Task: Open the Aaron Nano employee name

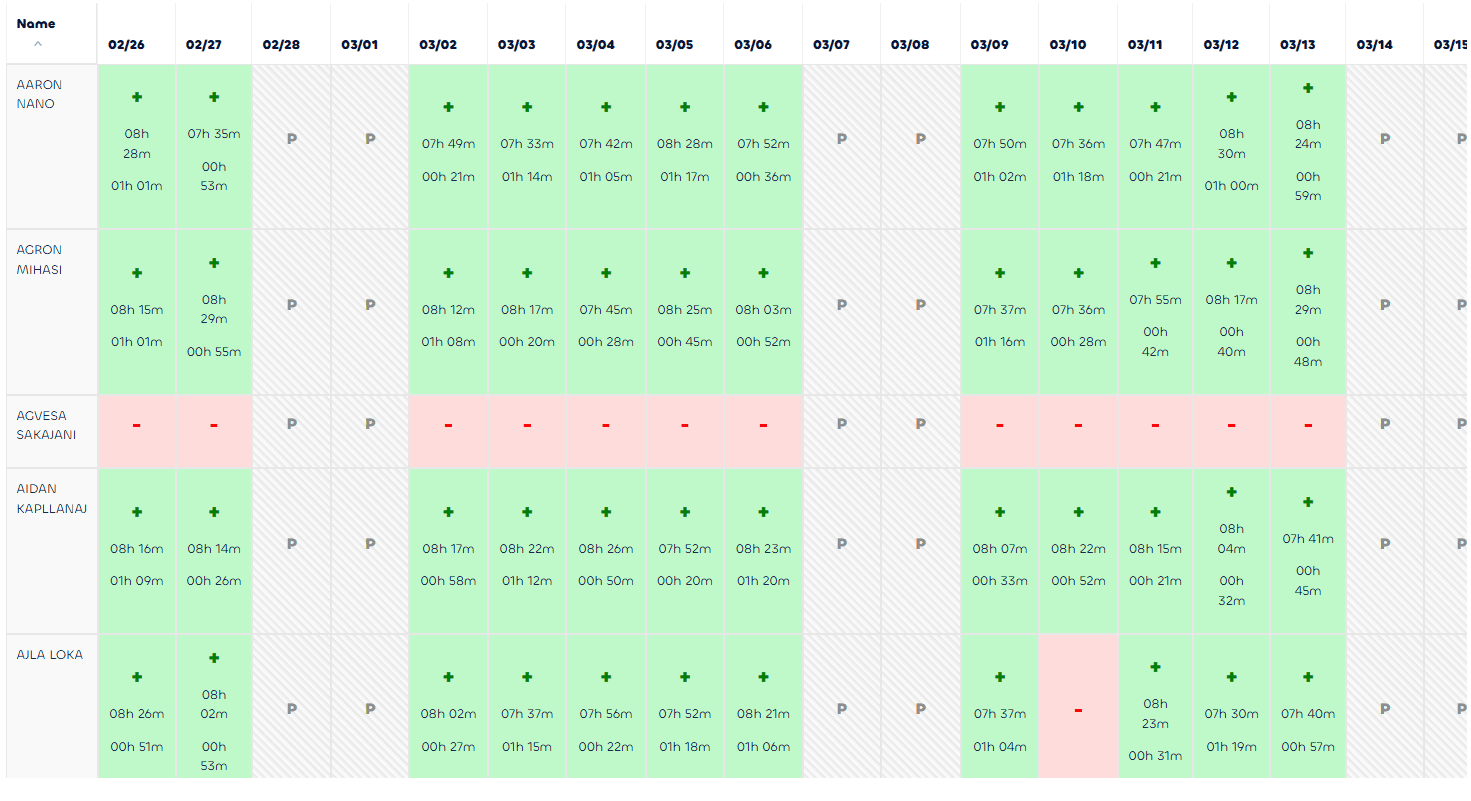Action: coord(36,94)
